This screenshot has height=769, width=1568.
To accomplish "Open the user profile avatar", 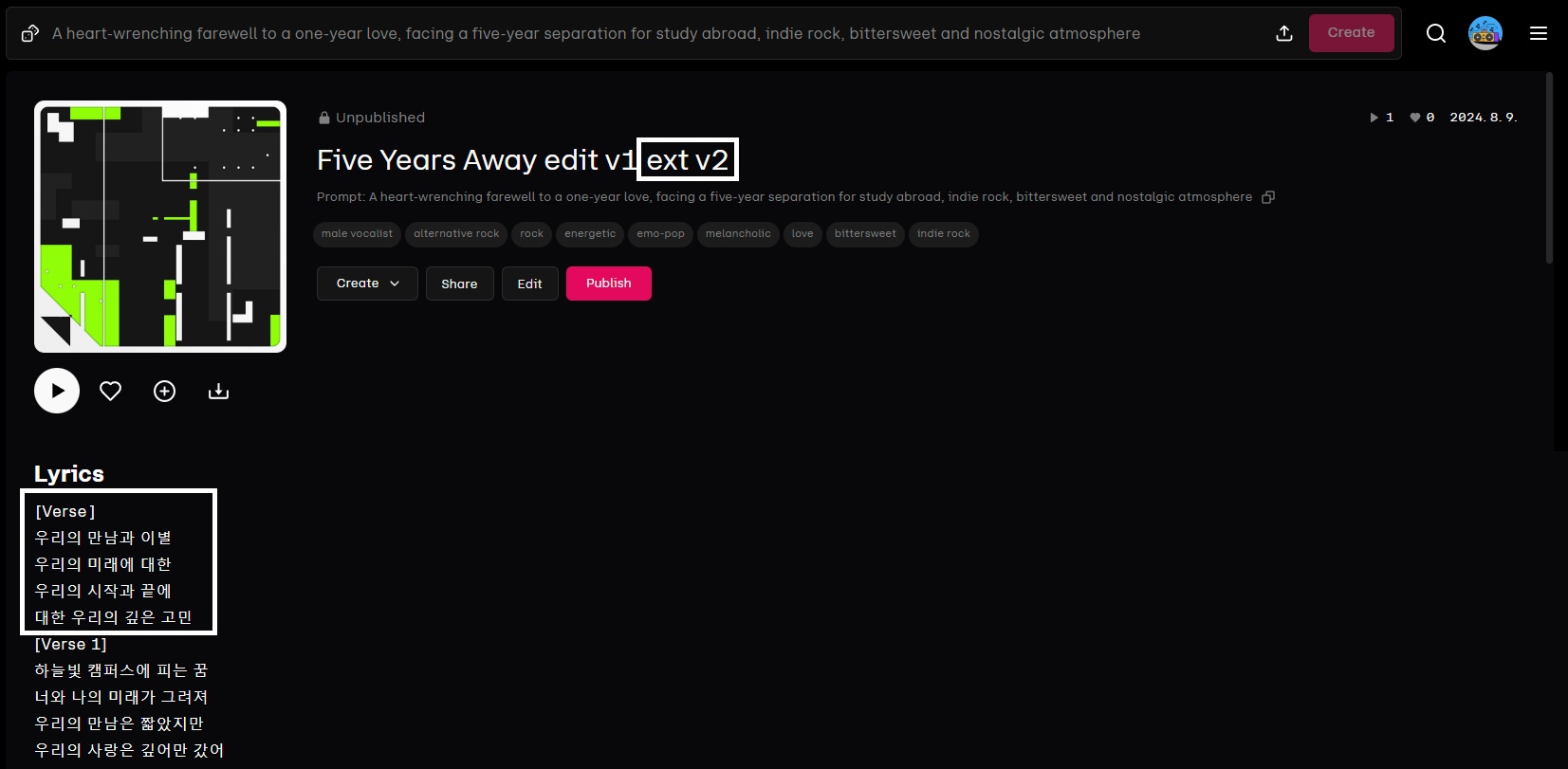I will (1485, 33).
